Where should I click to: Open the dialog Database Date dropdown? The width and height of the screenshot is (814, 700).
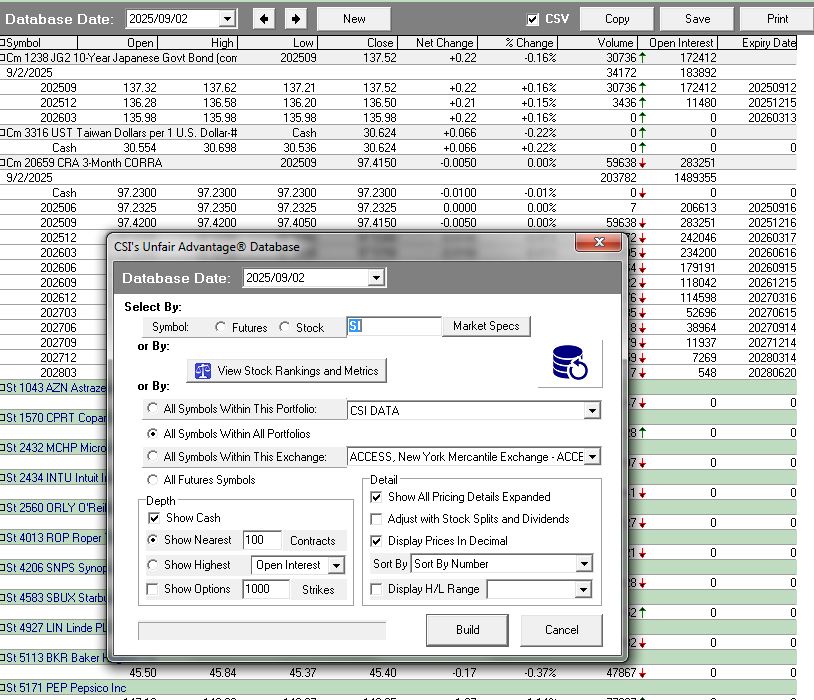point(376,278)
